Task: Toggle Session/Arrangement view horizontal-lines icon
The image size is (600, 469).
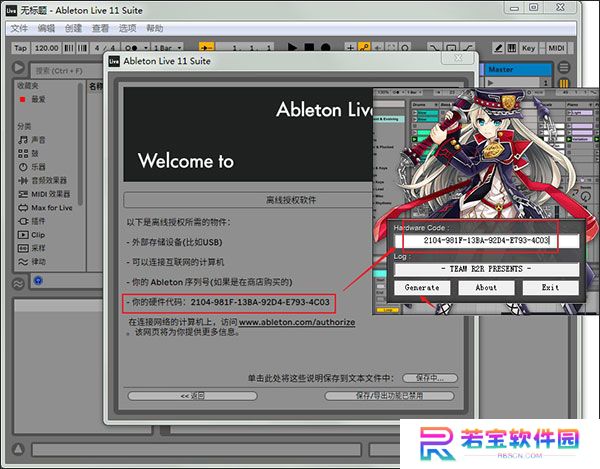Action: click(x=564, y=68)
